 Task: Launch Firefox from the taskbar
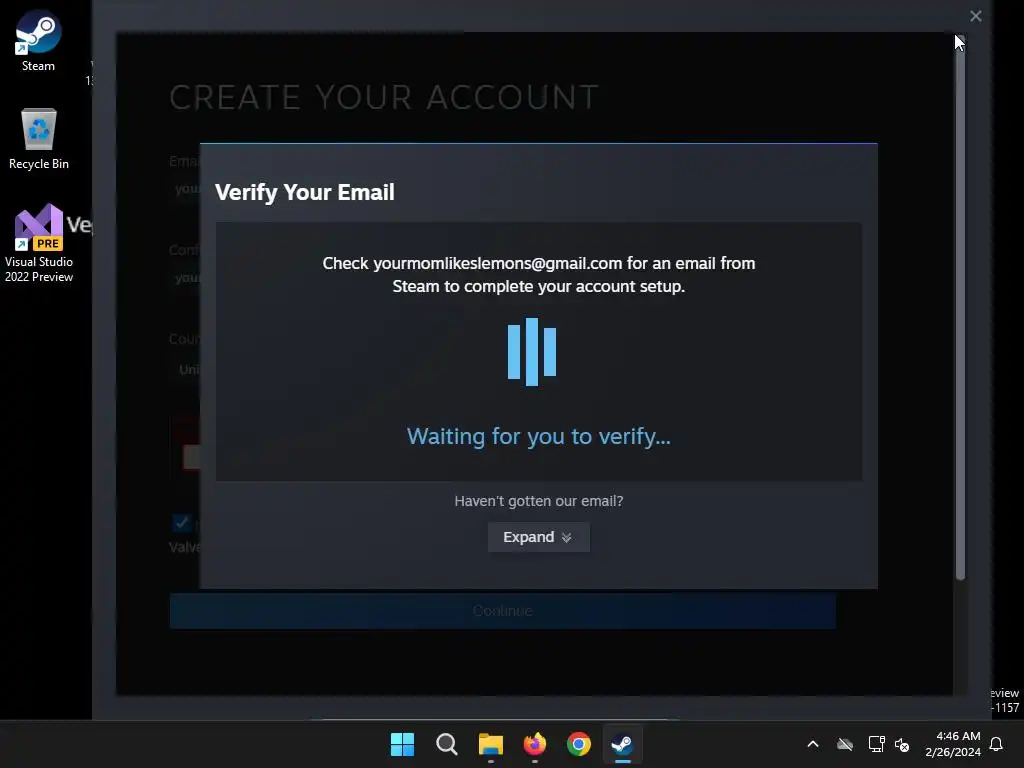click(x=535, y=744)
